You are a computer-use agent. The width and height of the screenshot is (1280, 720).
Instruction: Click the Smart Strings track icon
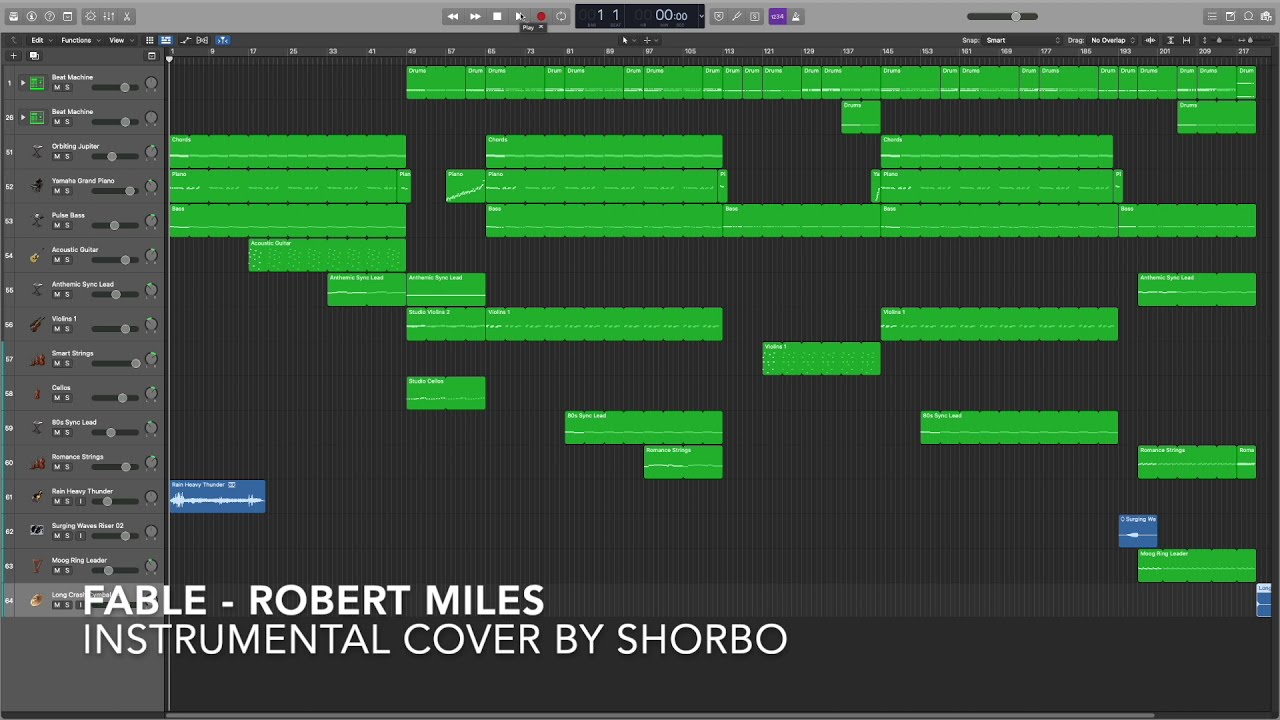pos(37,359)
